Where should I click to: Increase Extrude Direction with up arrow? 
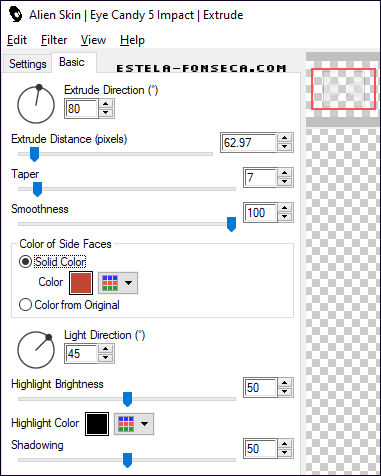pyautogui.click(x=106, y=104)
